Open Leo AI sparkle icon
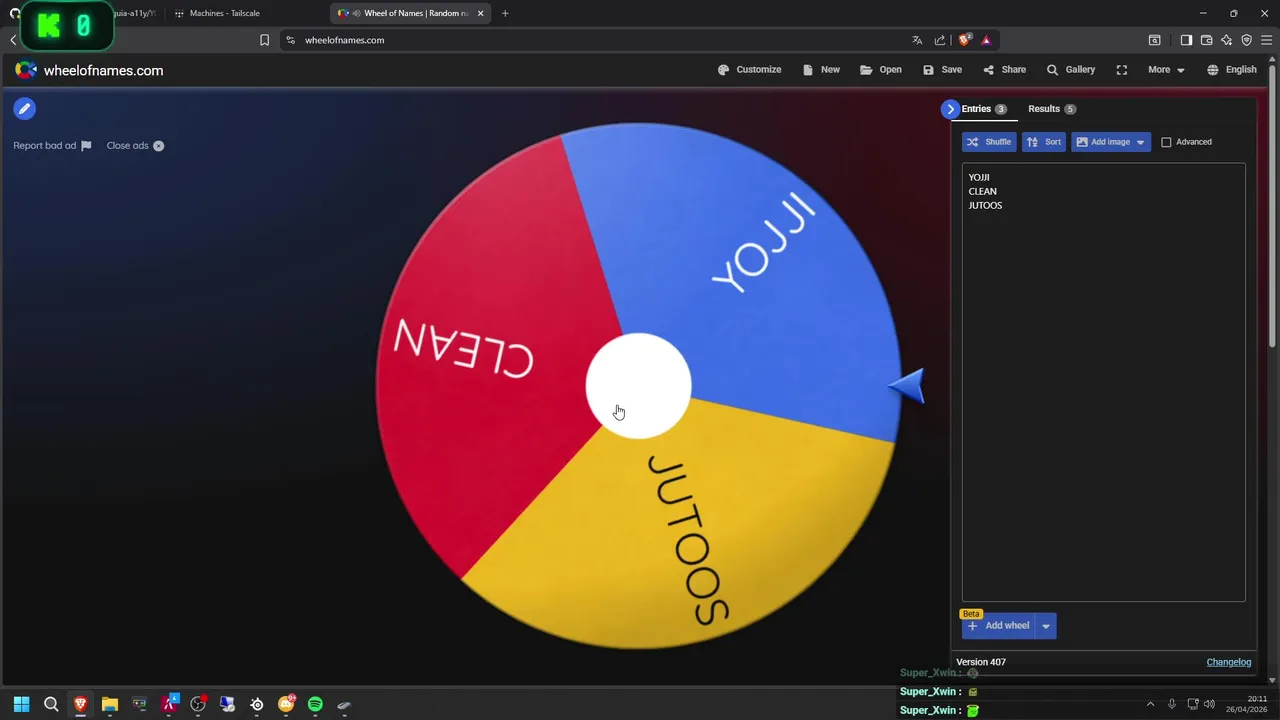Viewport: 1280px width, 720px height. coord(1226,40)
